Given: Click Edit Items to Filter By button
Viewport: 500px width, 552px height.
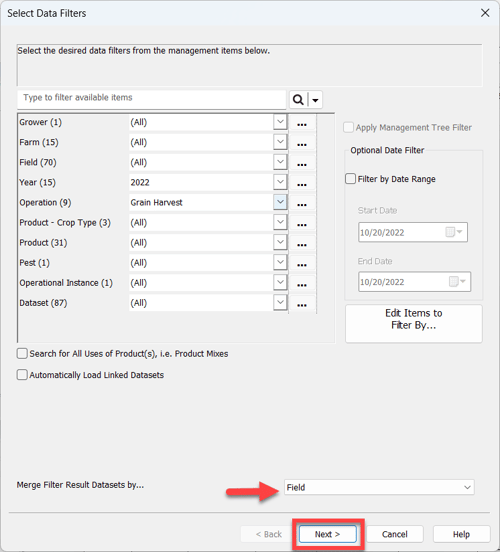Looking at the screenshot, I should pos(414,324).
